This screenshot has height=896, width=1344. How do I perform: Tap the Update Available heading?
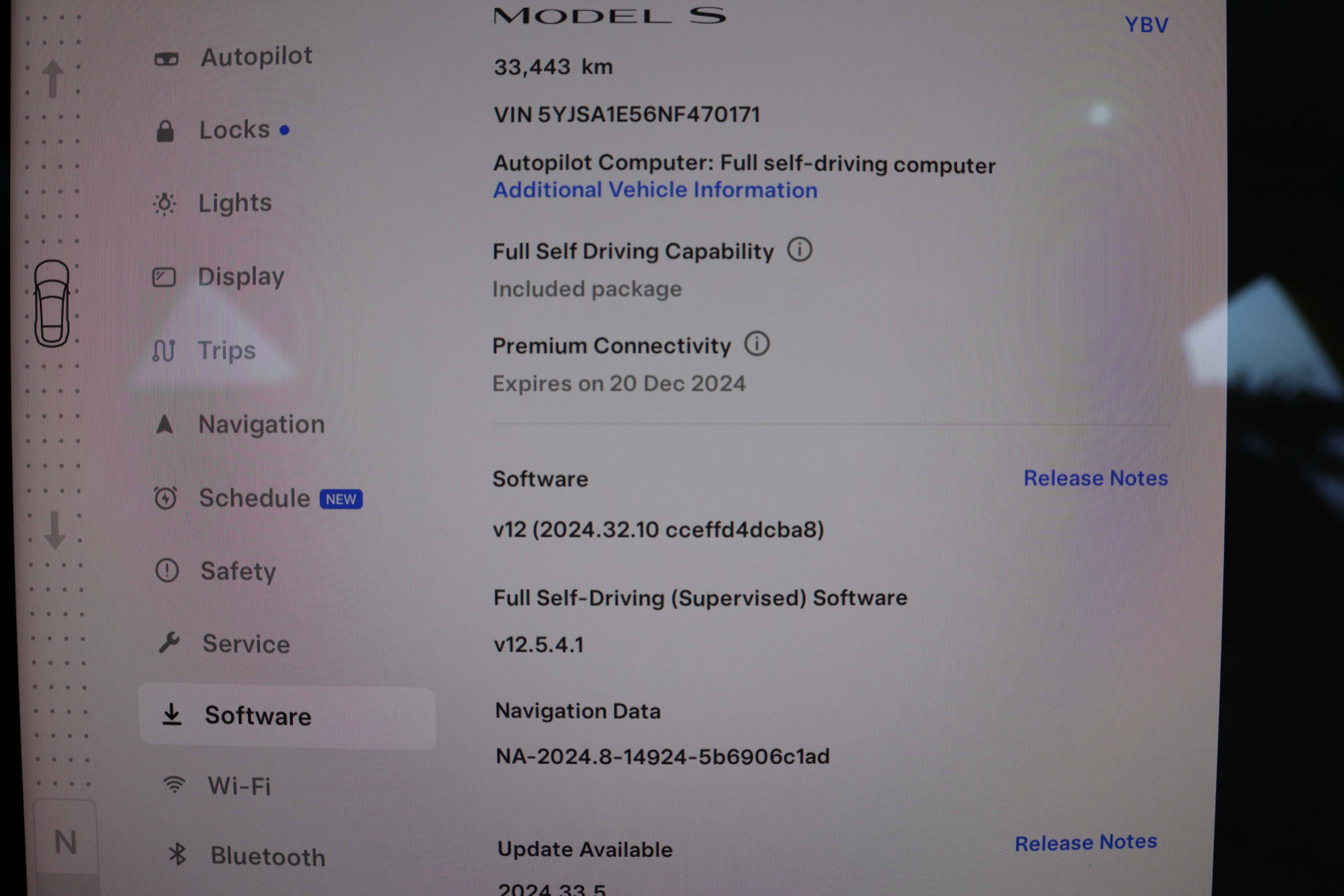coord(584,850)
